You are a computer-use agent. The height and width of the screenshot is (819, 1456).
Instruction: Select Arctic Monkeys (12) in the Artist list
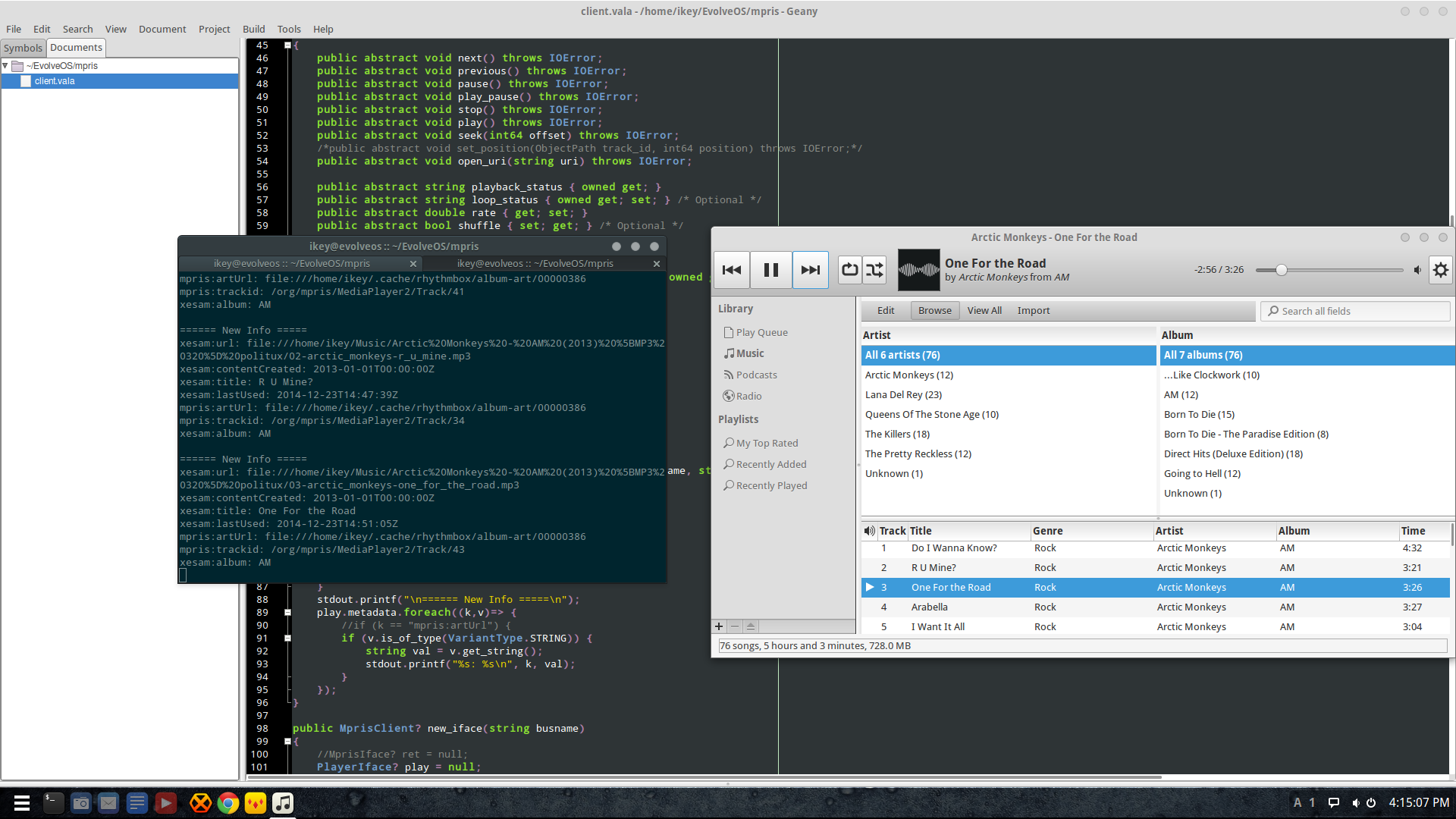(x=1009, y=375)
